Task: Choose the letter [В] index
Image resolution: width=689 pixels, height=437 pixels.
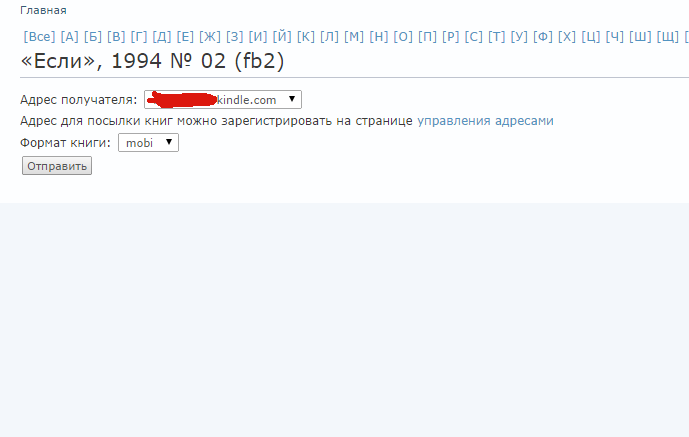Action: [116, 36]
